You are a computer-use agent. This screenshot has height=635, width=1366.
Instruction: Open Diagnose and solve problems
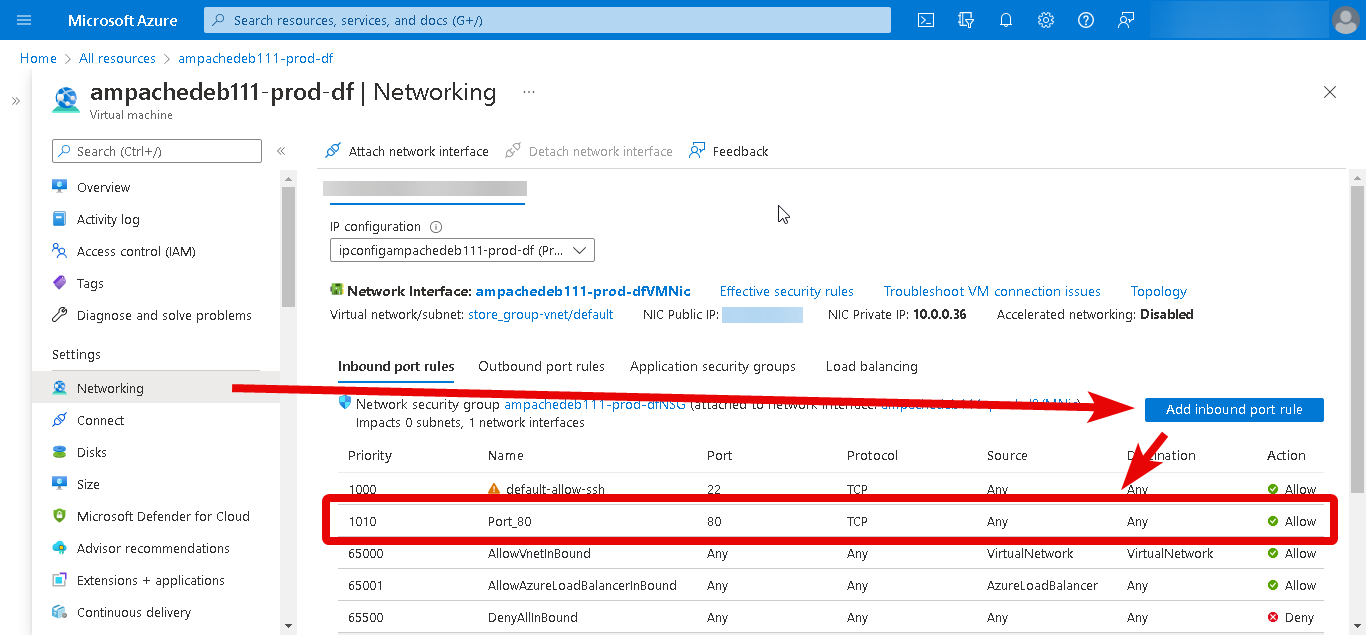(164, 315)
